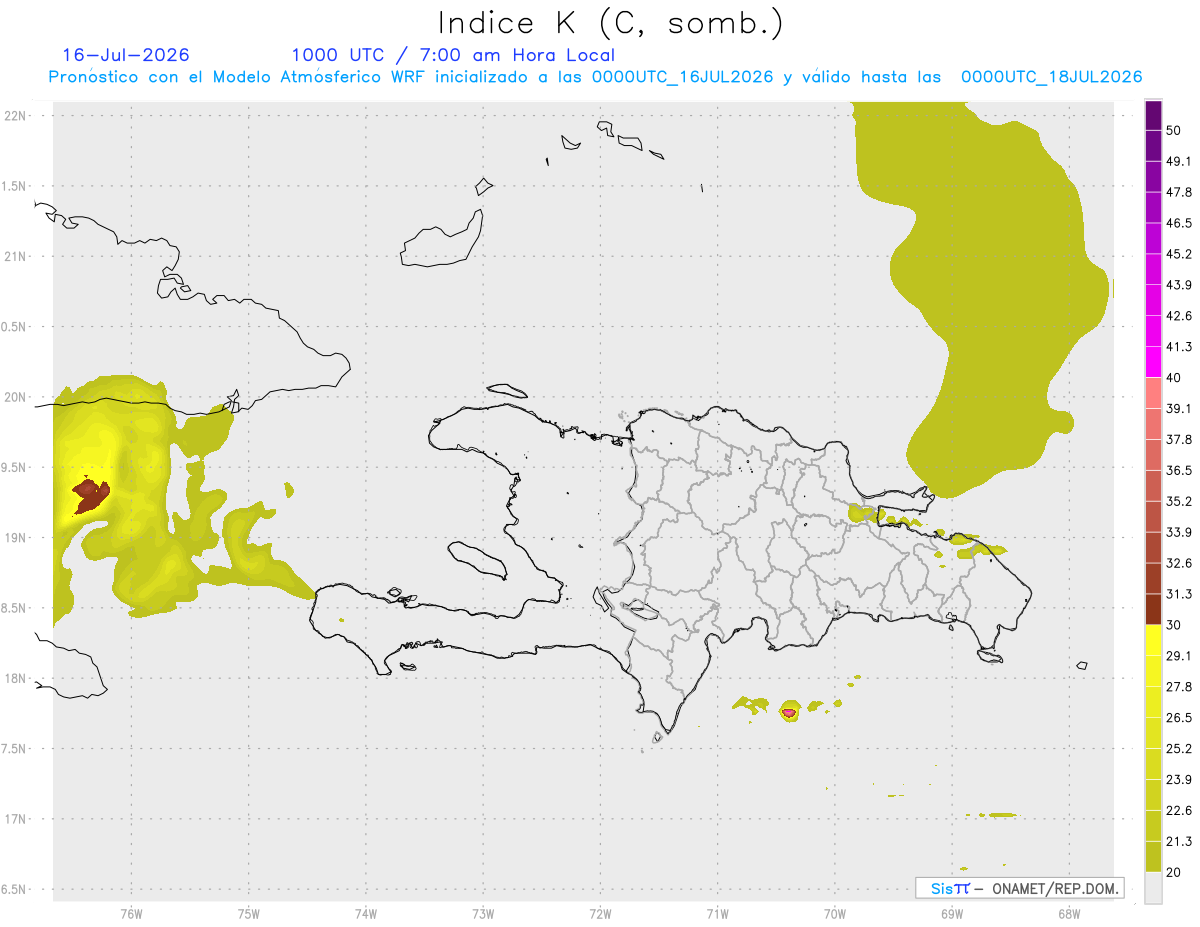
Task: Click the small red spot south of Dominican Republic
Action: 789,712
